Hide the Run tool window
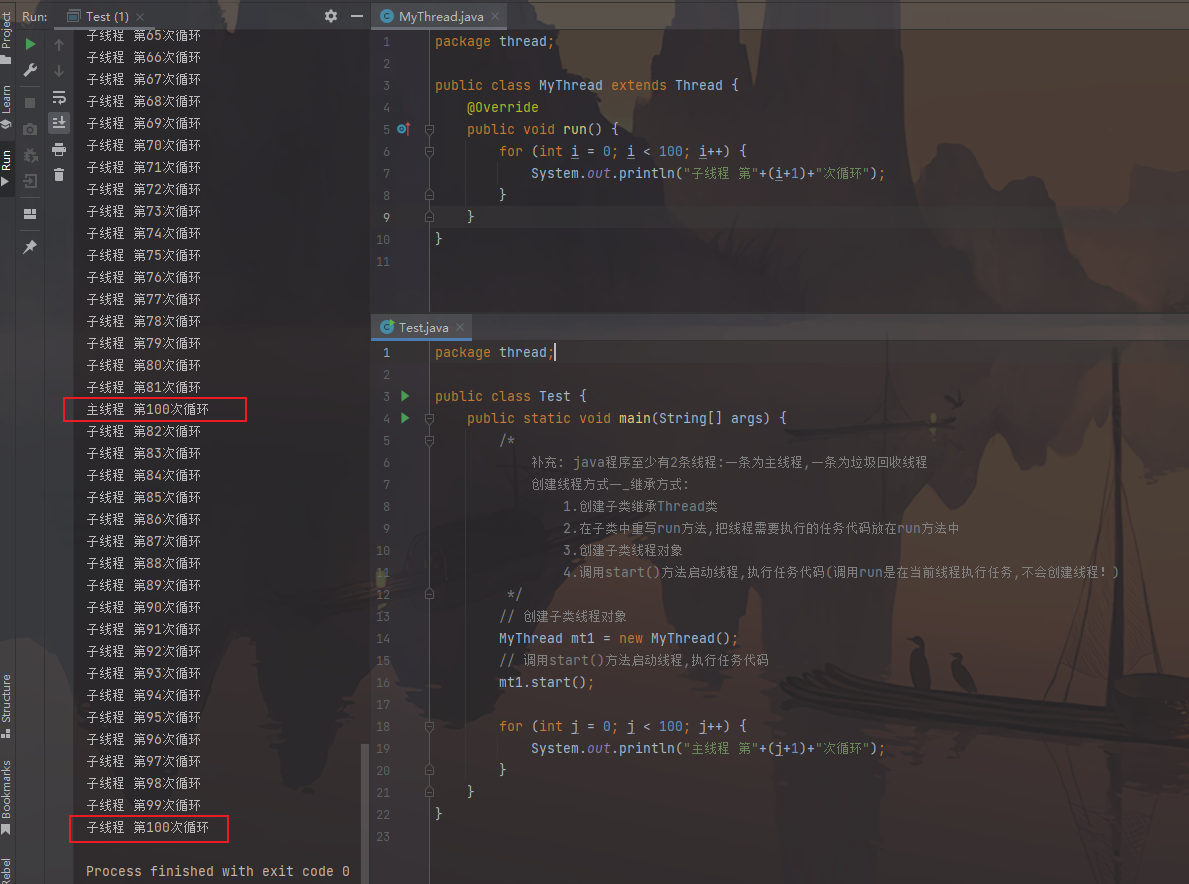The image size is (1189, 884). pos(355,16)
